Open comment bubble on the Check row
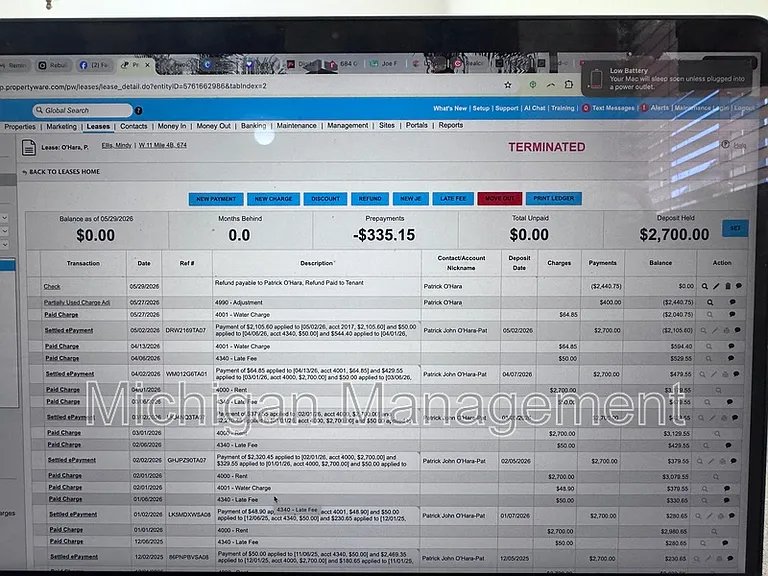The height and width of the screenshot is (576, 768). pos(739,286)
